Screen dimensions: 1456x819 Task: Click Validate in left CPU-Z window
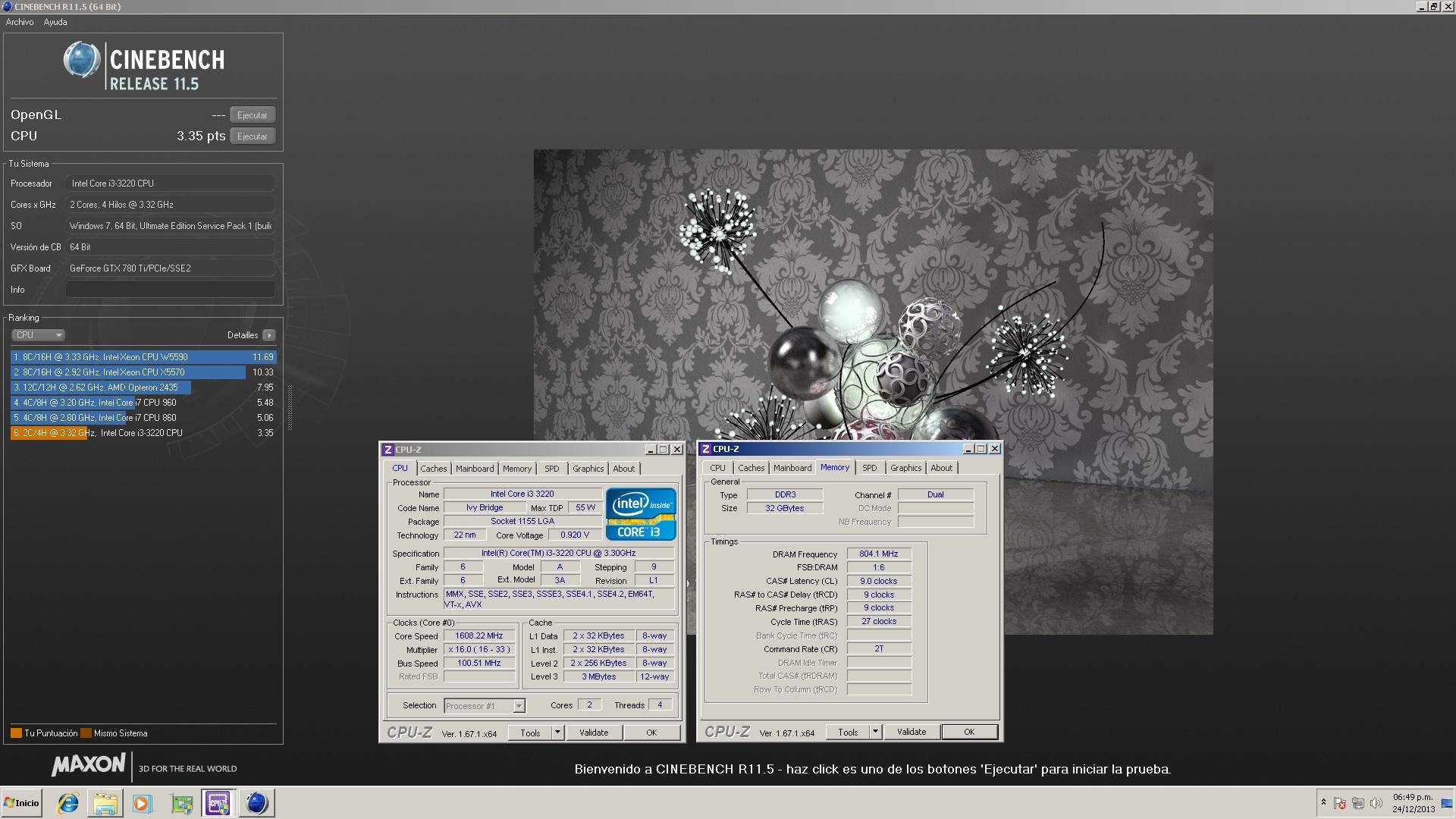click(594, 733)
